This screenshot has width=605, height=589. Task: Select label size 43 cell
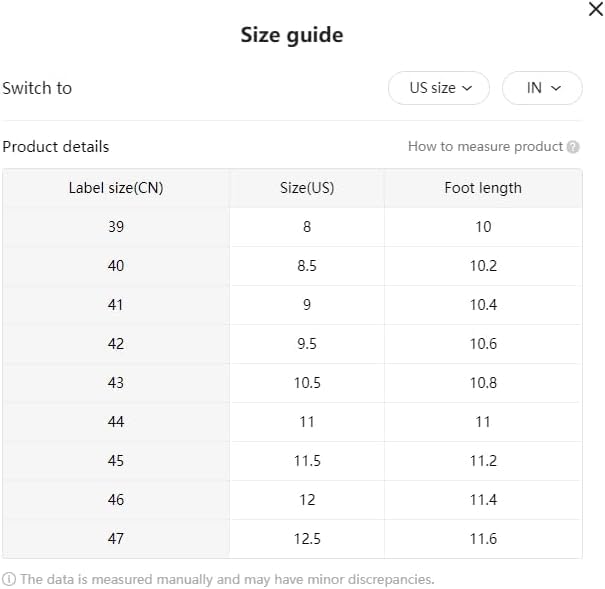click(116, 383)
